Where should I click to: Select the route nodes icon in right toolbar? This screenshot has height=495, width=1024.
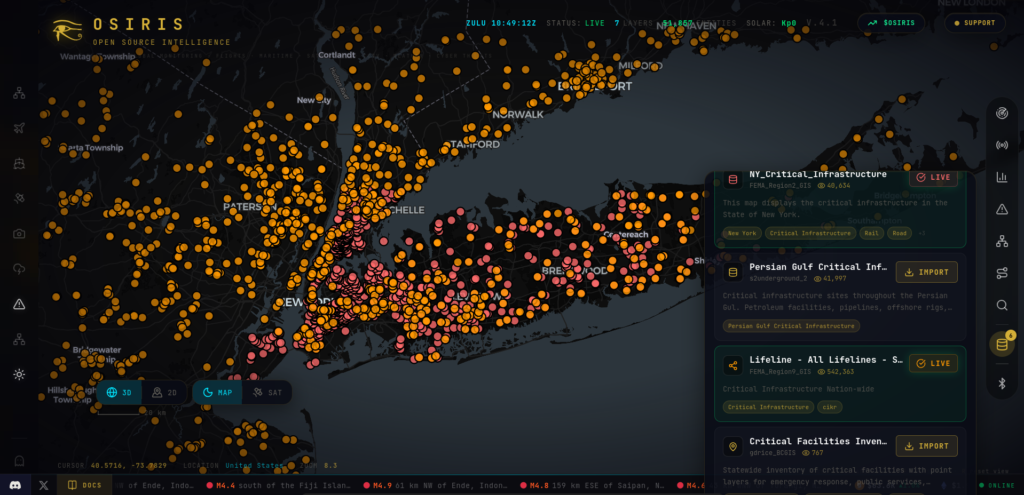1002,273
